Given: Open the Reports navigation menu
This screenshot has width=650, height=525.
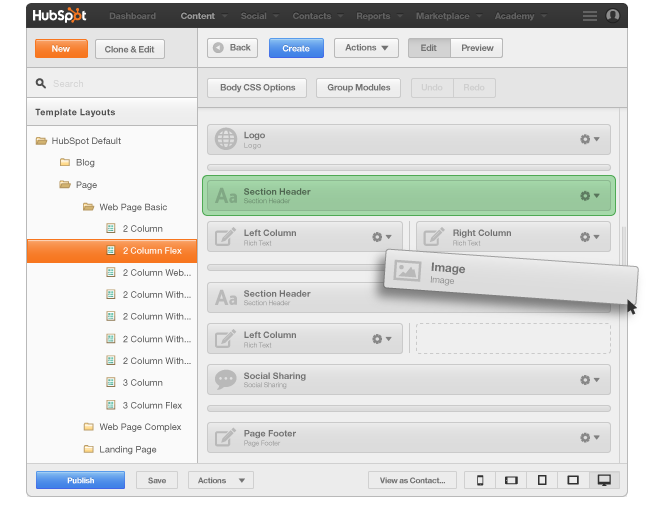Looking at the screenshot, I should point(376,16).
